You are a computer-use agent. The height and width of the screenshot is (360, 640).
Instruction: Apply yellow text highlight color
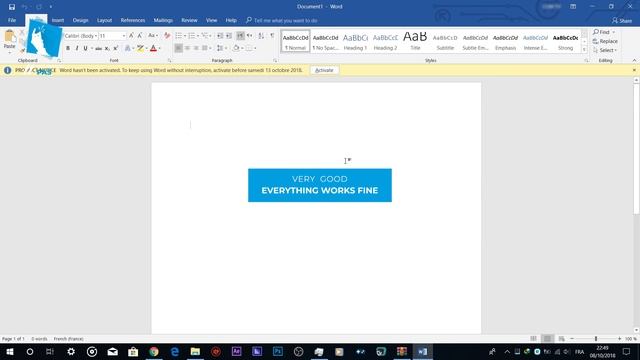coord(140,48)
